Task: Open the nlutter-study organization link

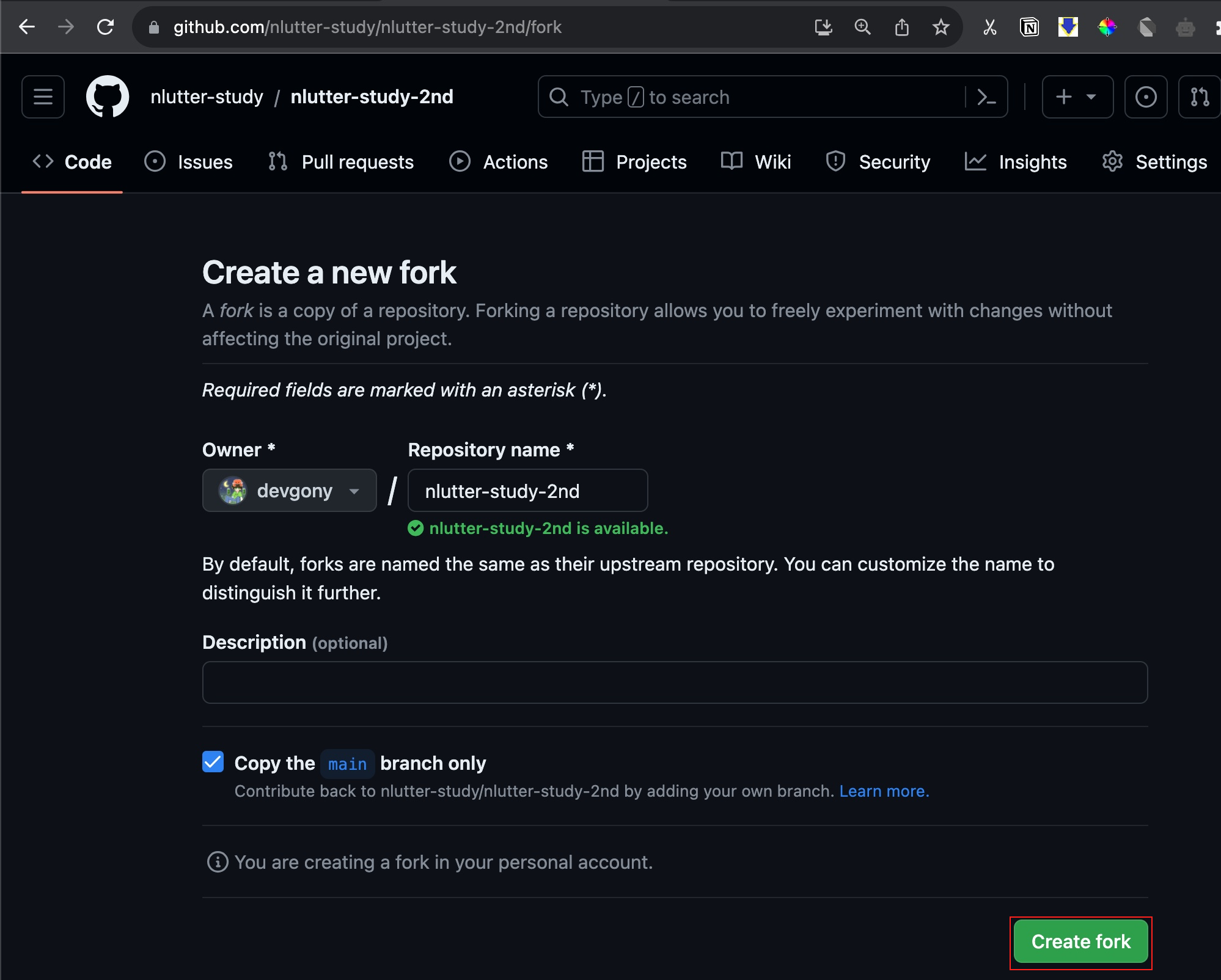Action: (x=207, y=97)
